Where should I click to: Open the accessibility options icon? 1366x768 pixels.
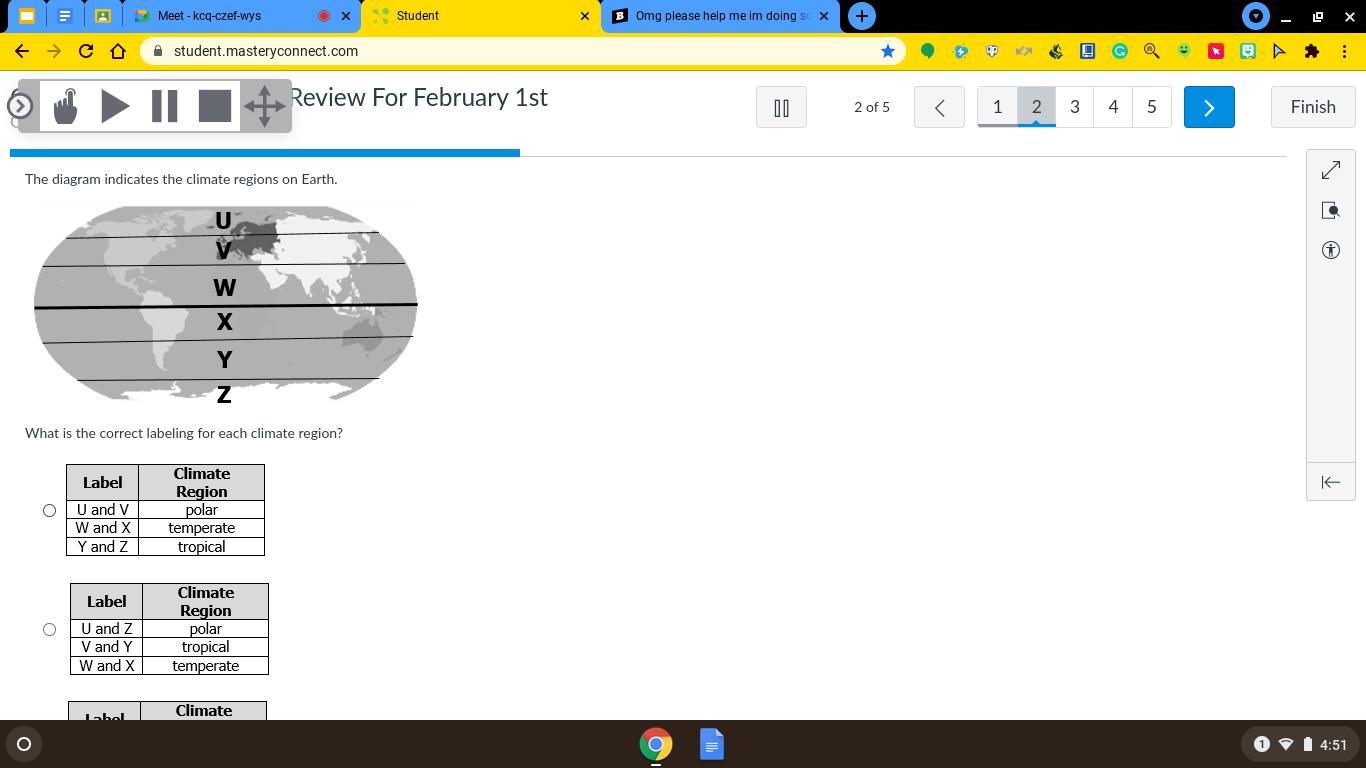pyautogui.click(x=1330, y=251)
